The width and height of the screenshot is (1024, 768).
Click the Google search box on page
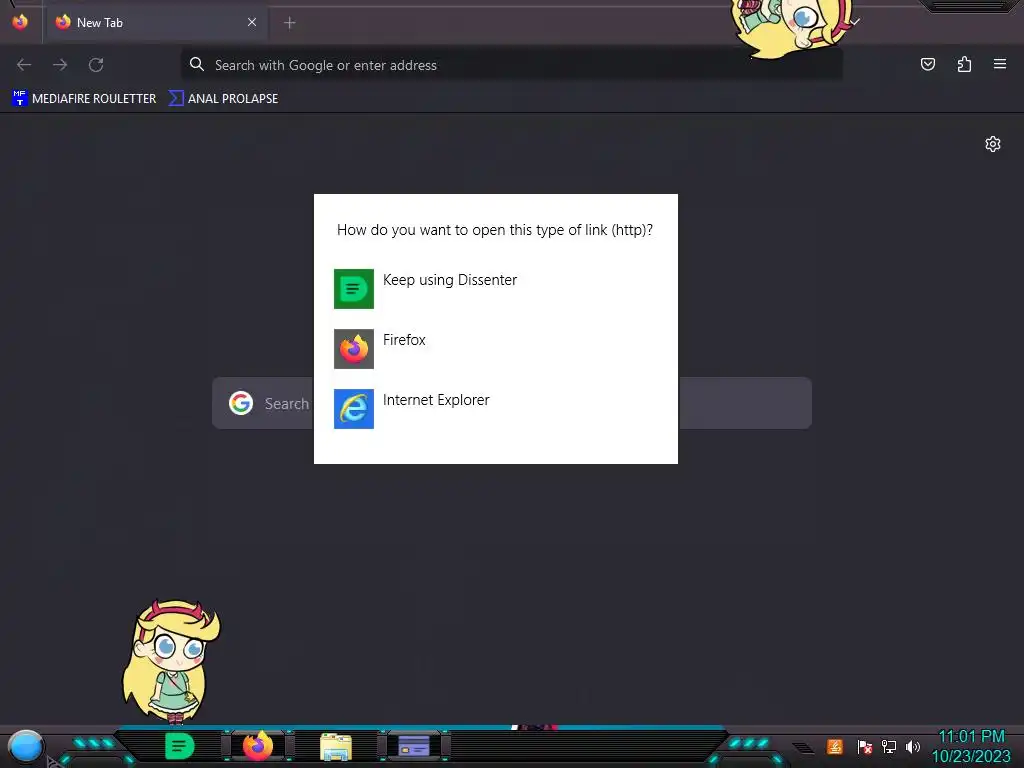click(x=512, y=403)
